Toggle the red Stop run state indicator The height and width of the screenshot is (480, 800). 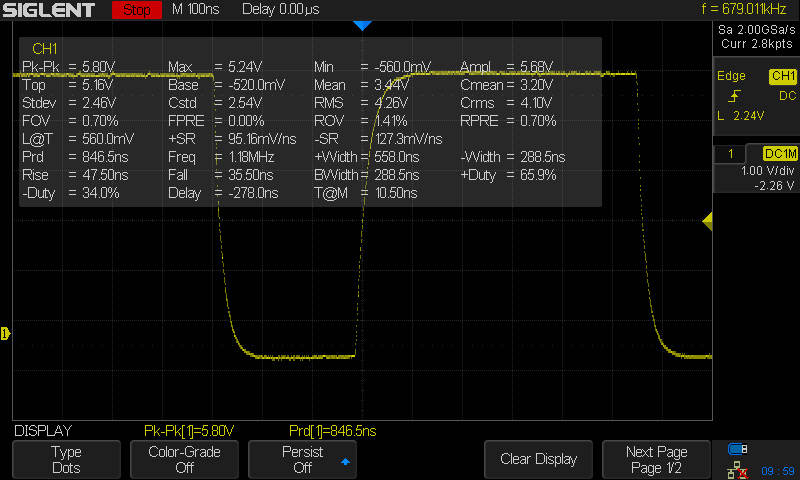[139, 11]
